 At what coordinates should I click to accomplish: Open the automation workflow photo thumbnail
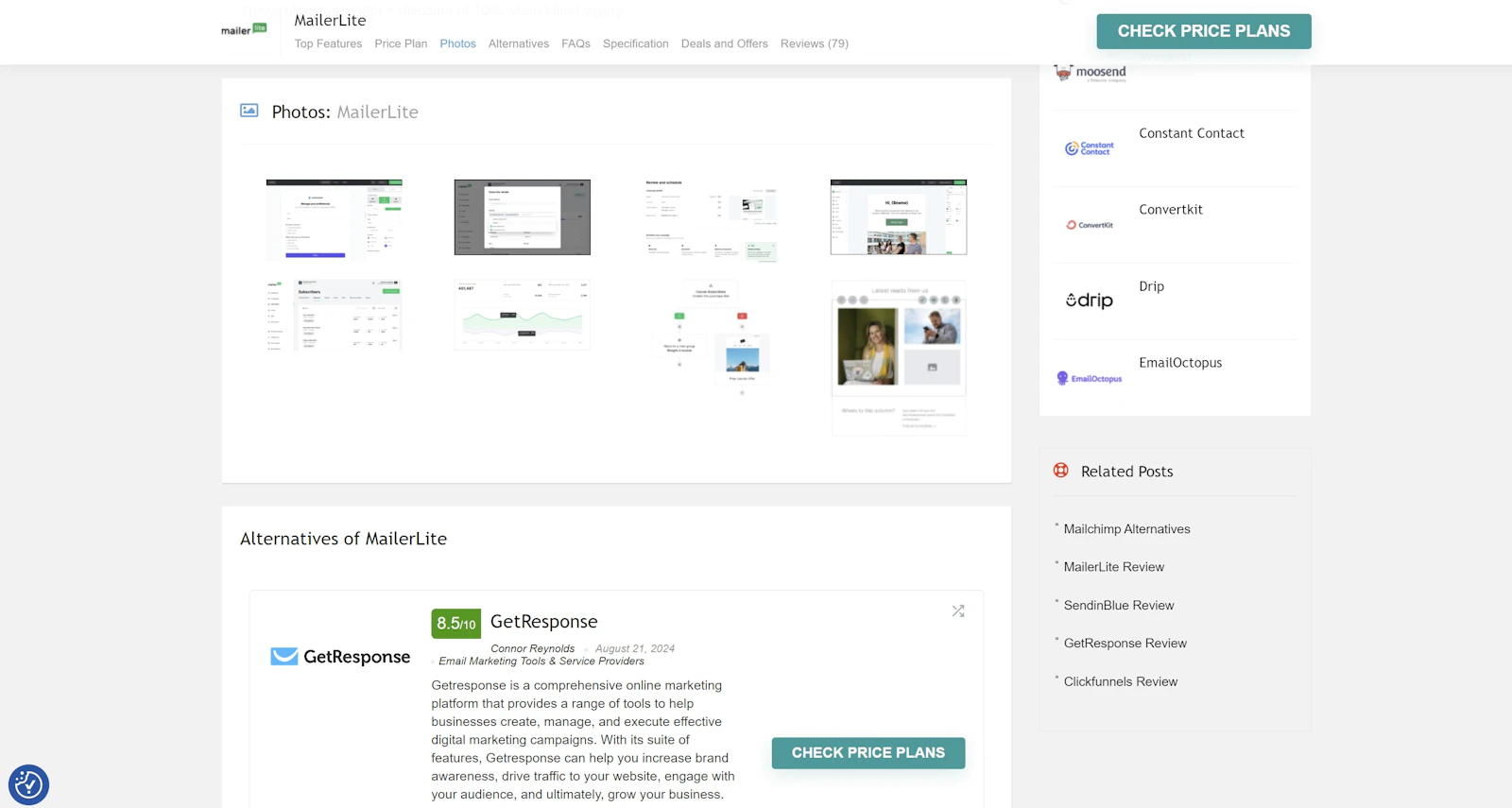click(x=711, y=337)
